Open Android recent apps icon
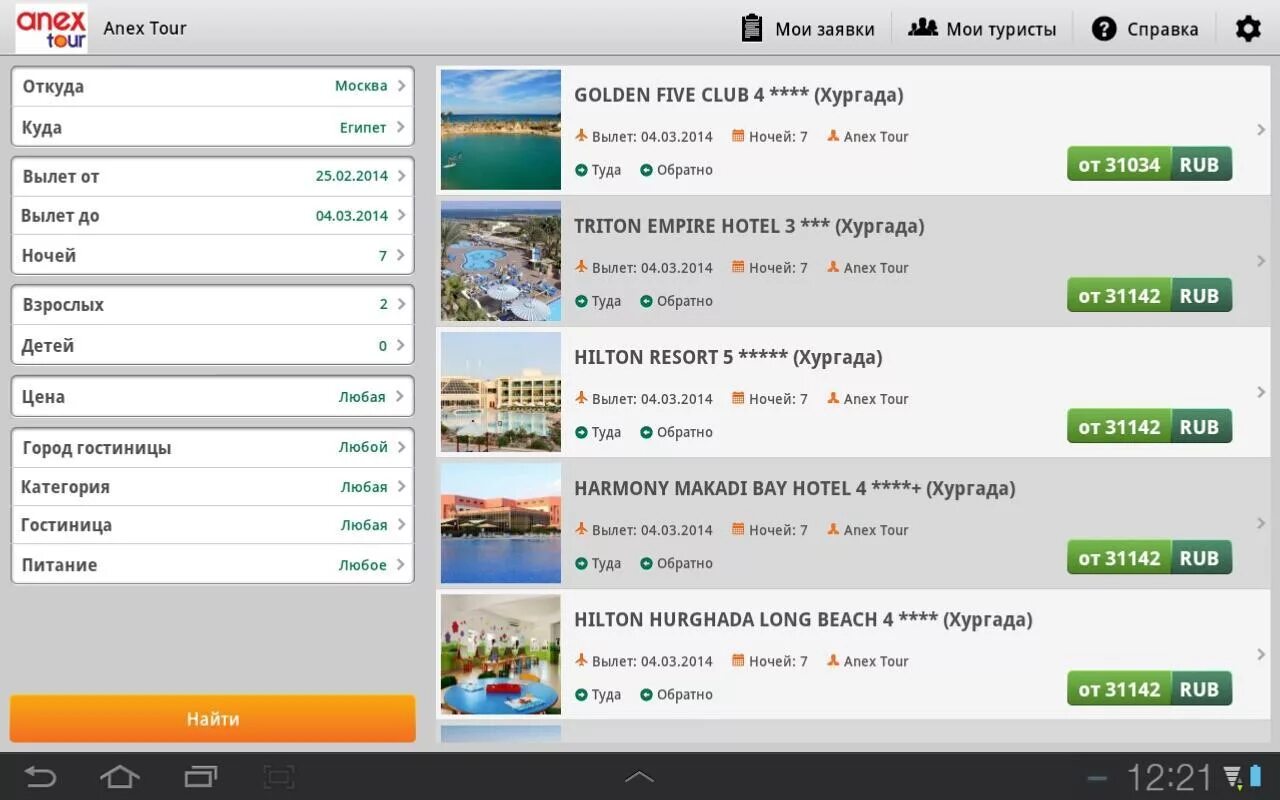Viewport: 1280px width, 800px height. [201, 776]
